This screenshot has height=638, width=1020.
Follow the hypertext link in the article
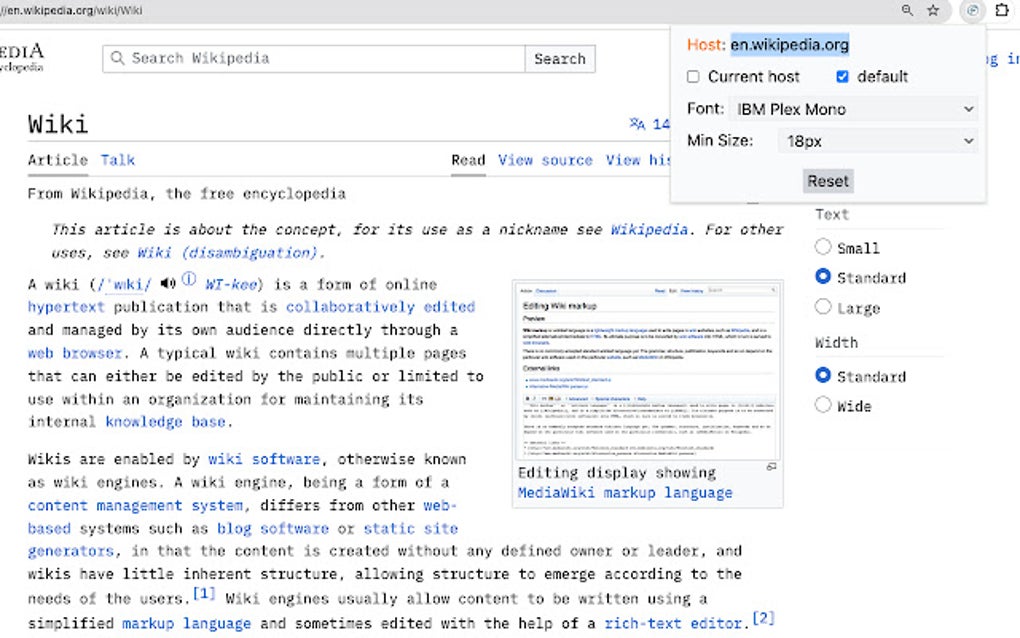pos(66,306)
